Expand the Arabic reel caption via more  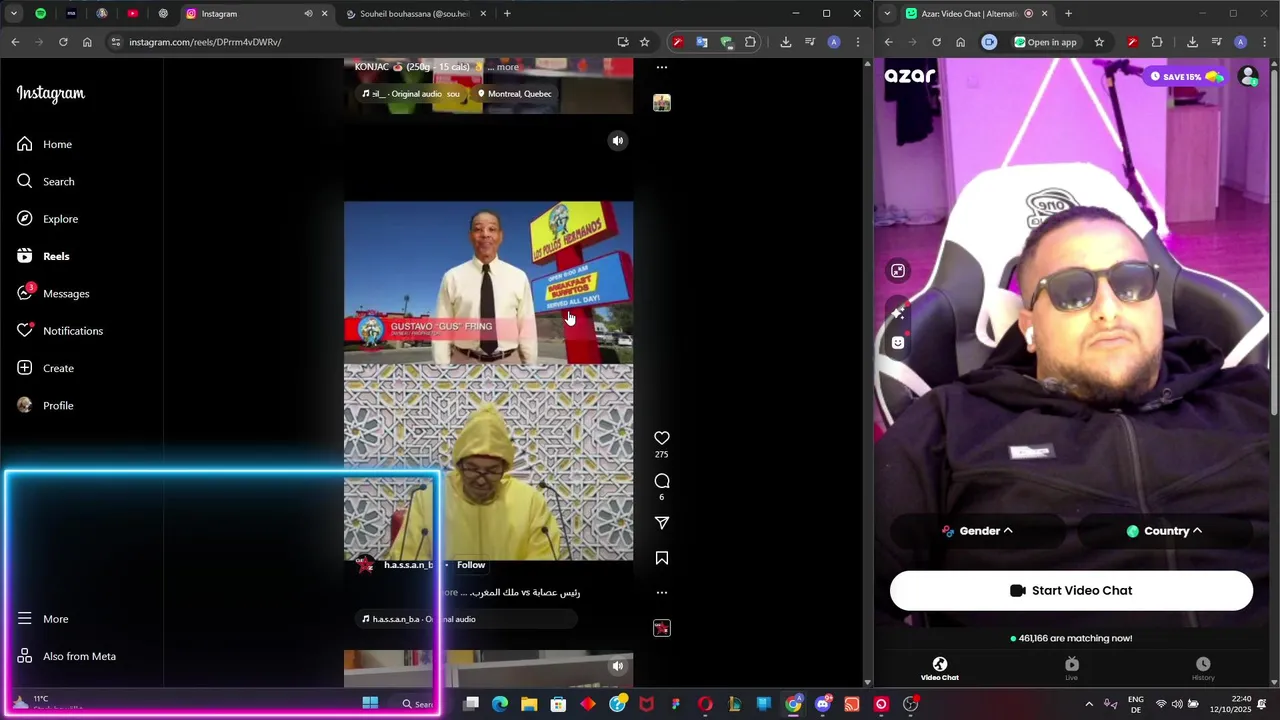(x=450, y=592)
